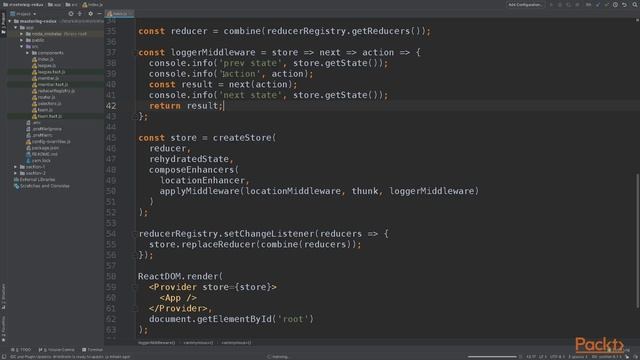Fold the setChangeListener block at line 54
The height and width of the screenshot is (360, 640).
coord(135,234)
